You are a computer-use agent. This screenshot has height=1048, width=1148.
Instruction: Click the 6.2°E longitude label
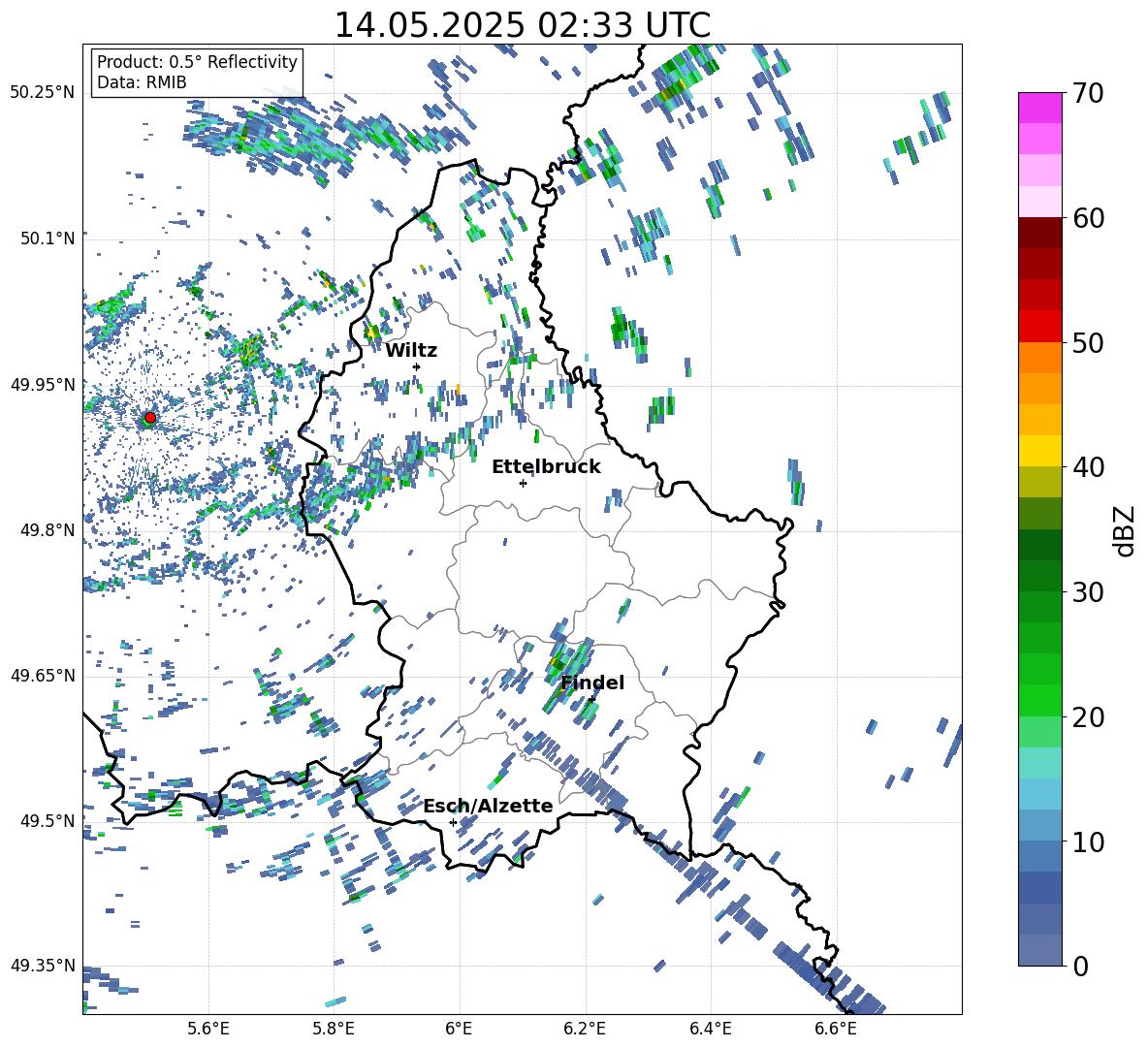coord(585,1029)
